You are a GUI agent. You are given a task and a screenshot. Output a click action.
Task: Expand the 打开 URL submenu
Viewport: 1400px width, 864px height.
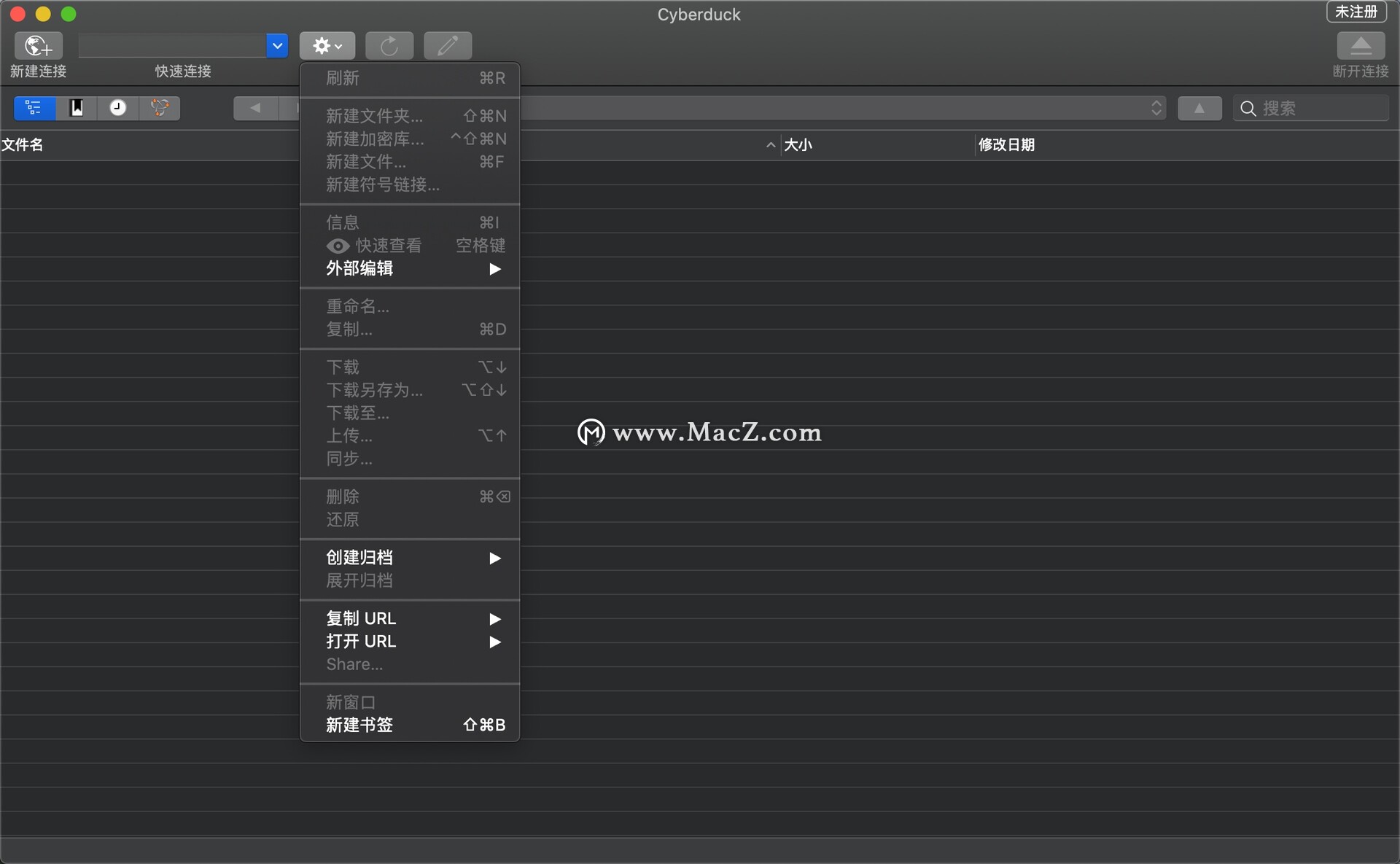(x=410, y=641)
